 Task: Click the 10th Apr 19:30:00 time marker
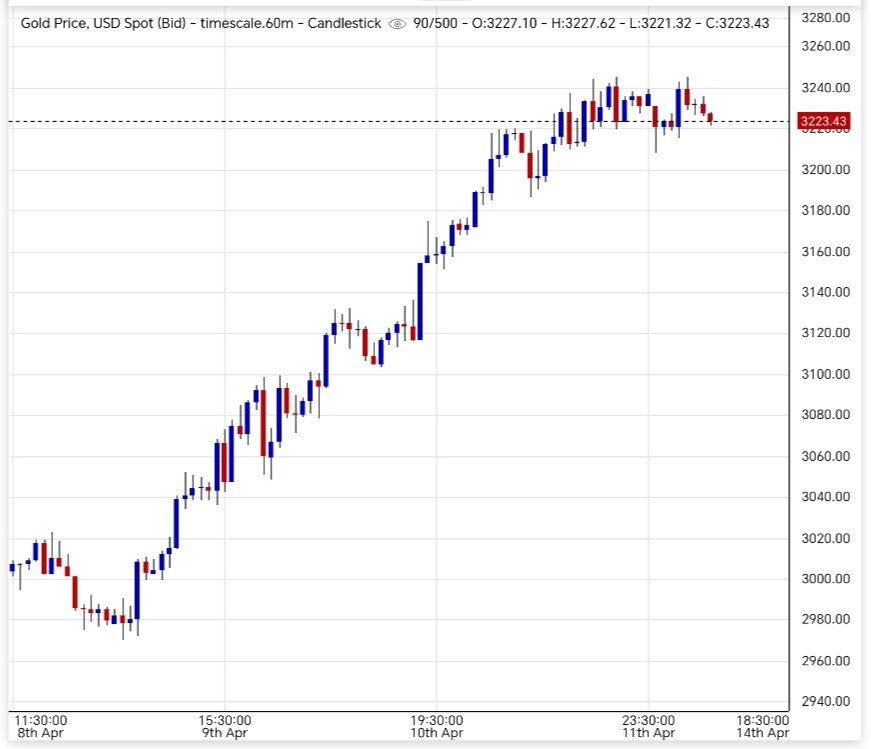click(436, 725)
